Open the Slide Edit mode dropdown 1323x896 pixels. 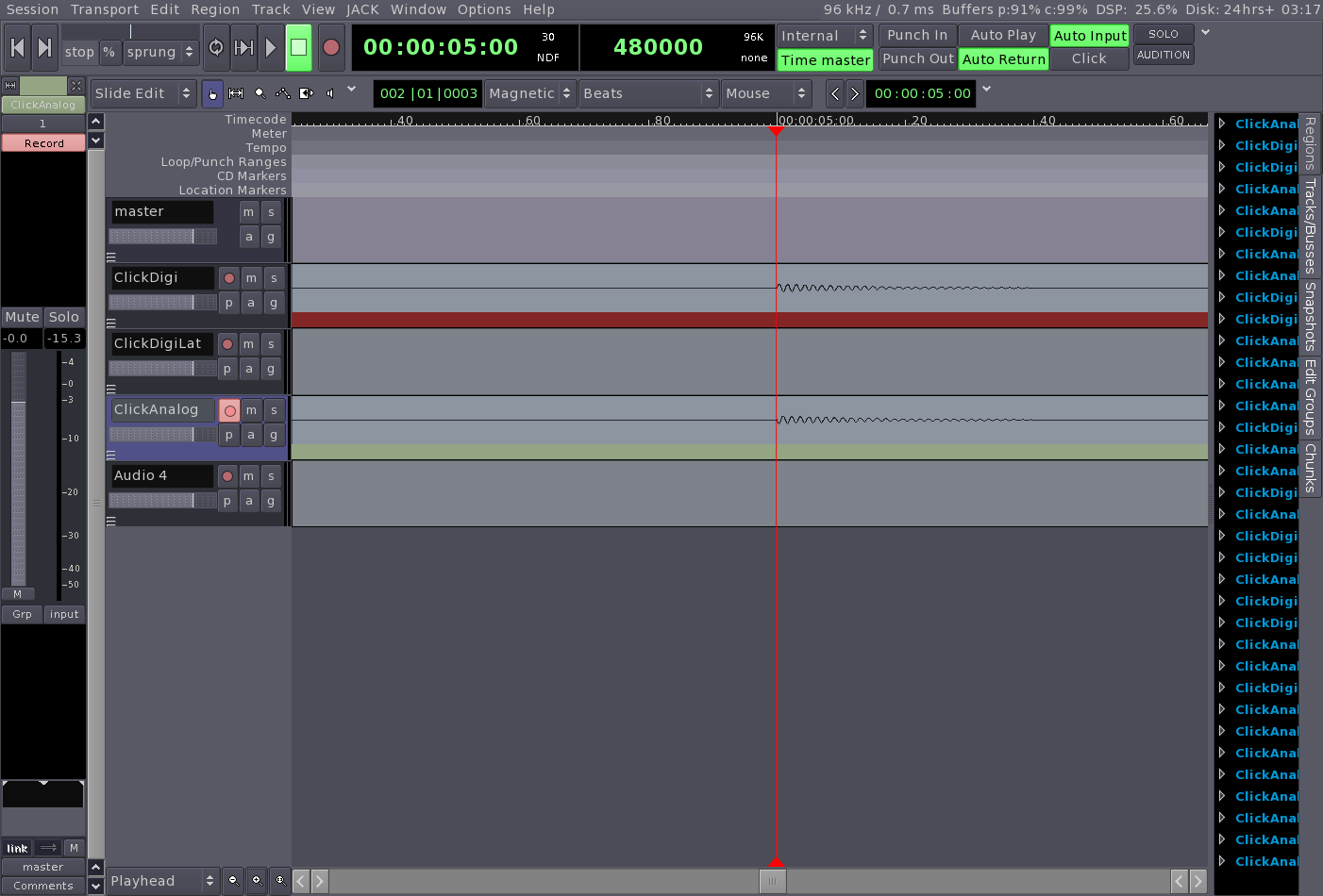(142, 93)
